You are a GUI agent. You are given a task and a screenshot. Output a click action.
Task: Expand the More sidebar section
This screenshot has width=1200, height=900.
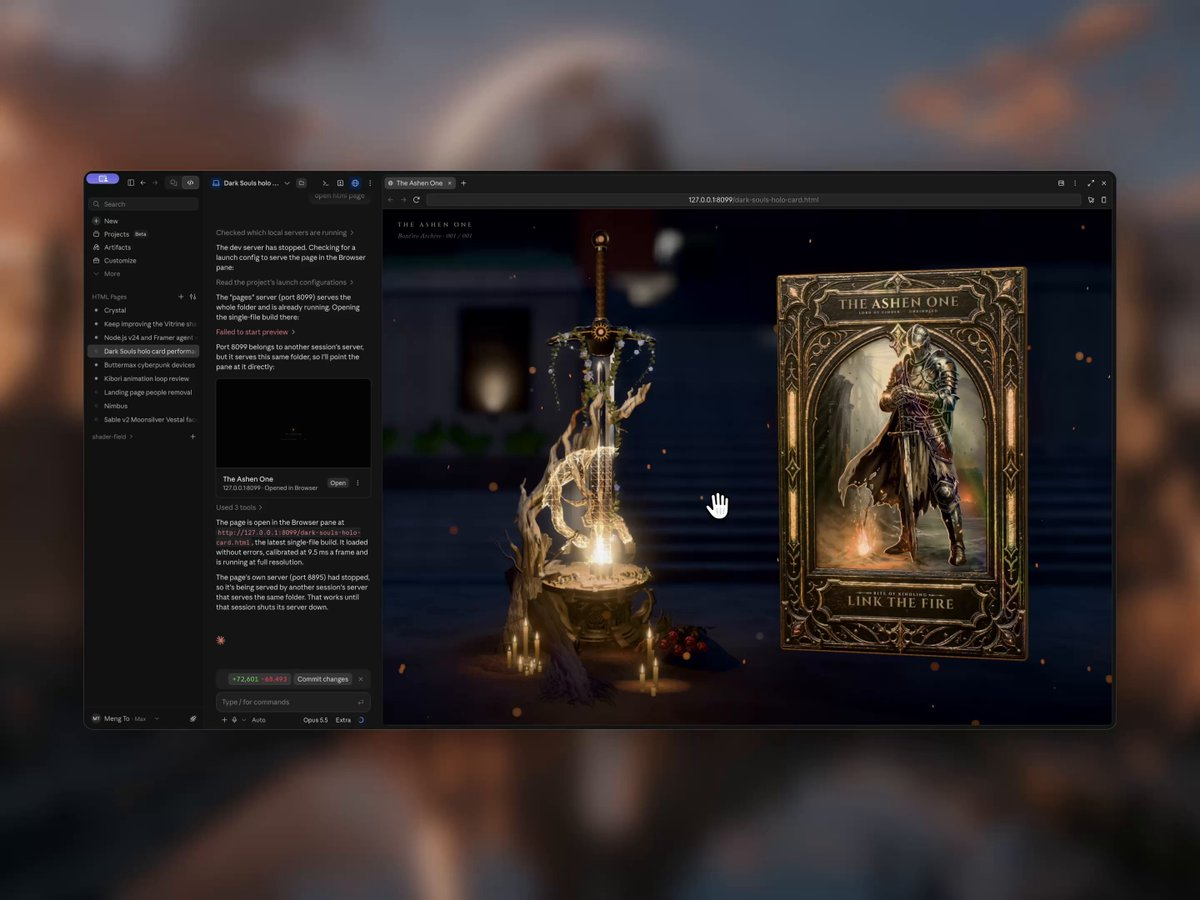click(111, 273)
